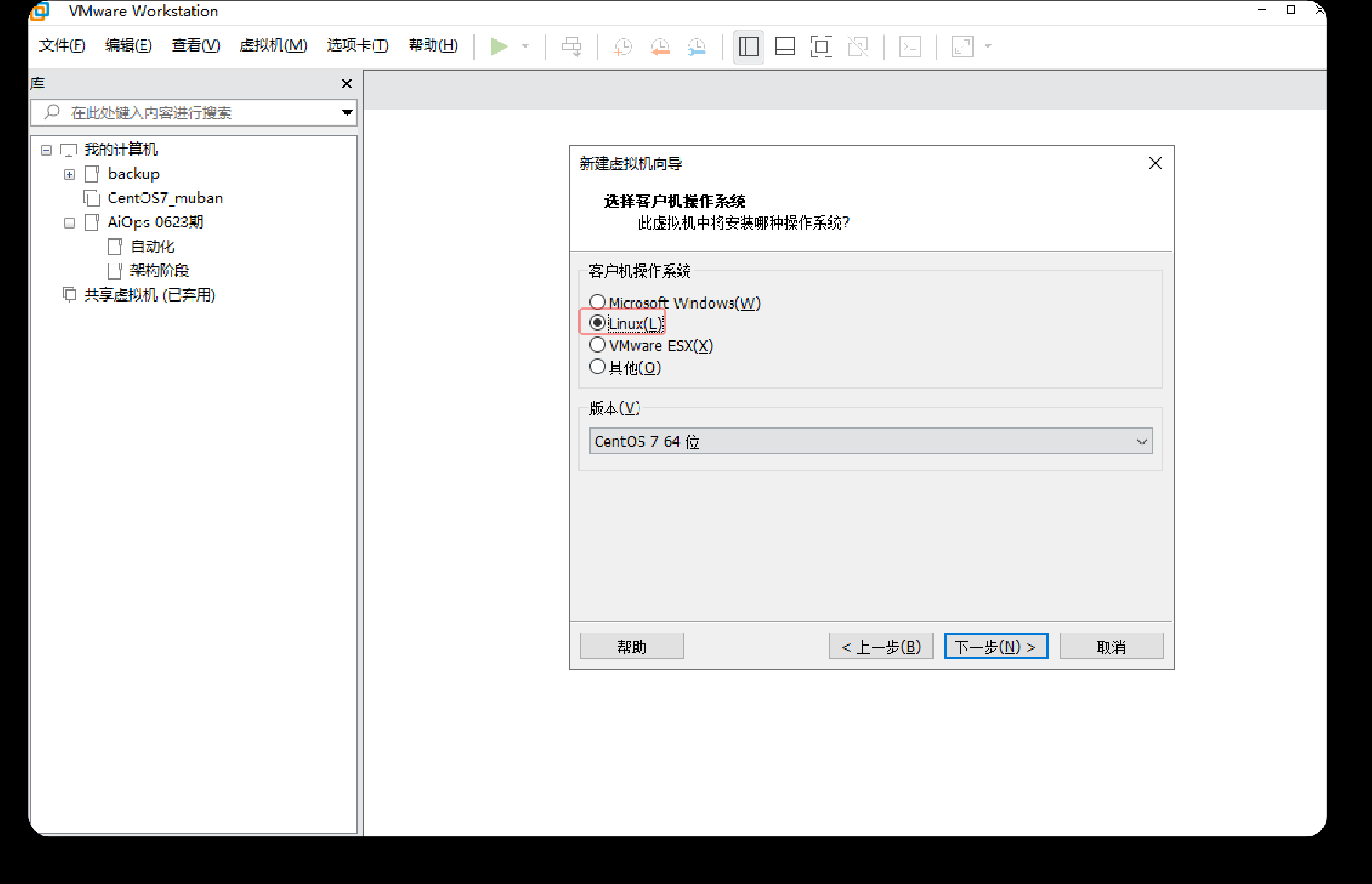Click the green power on play icon

point(499,46)
